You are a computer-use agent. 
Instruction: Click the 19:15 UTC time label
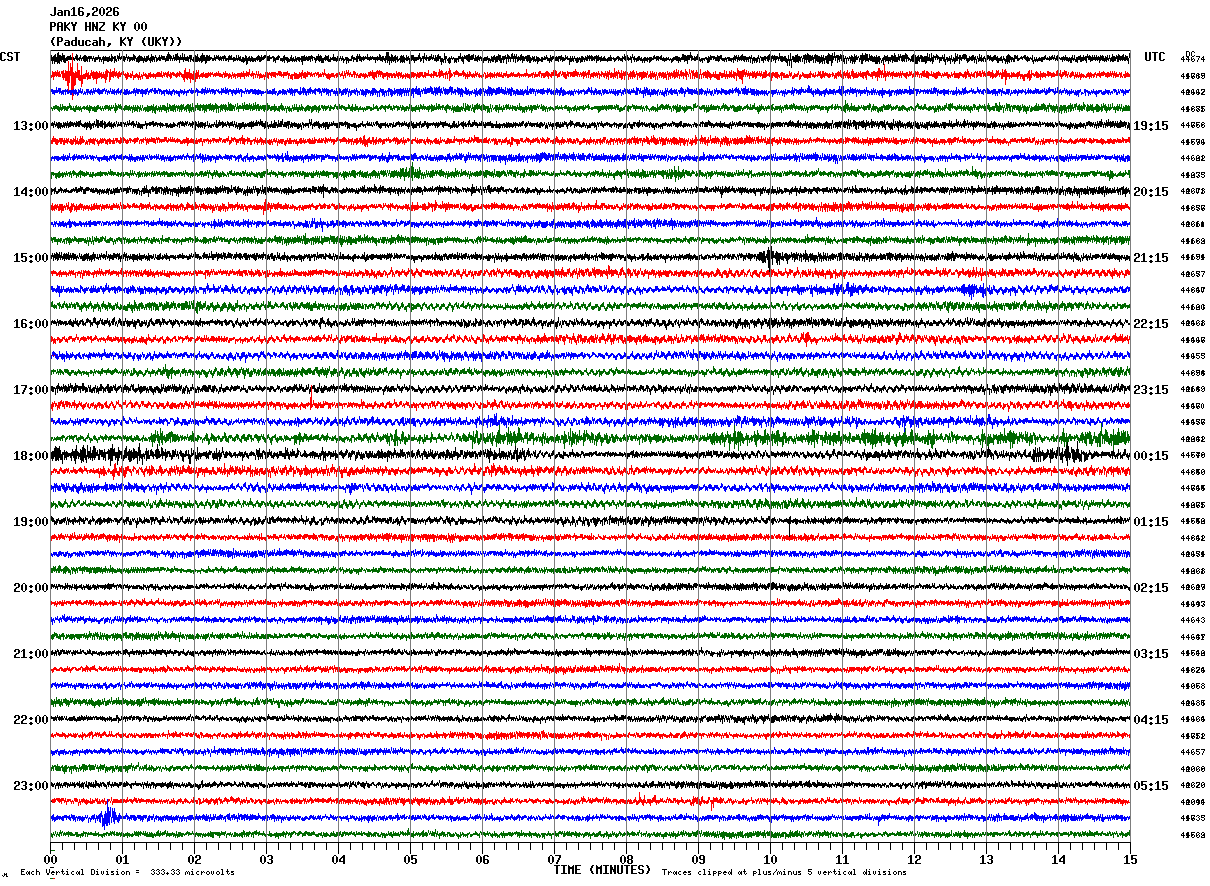coord(1151,126)
